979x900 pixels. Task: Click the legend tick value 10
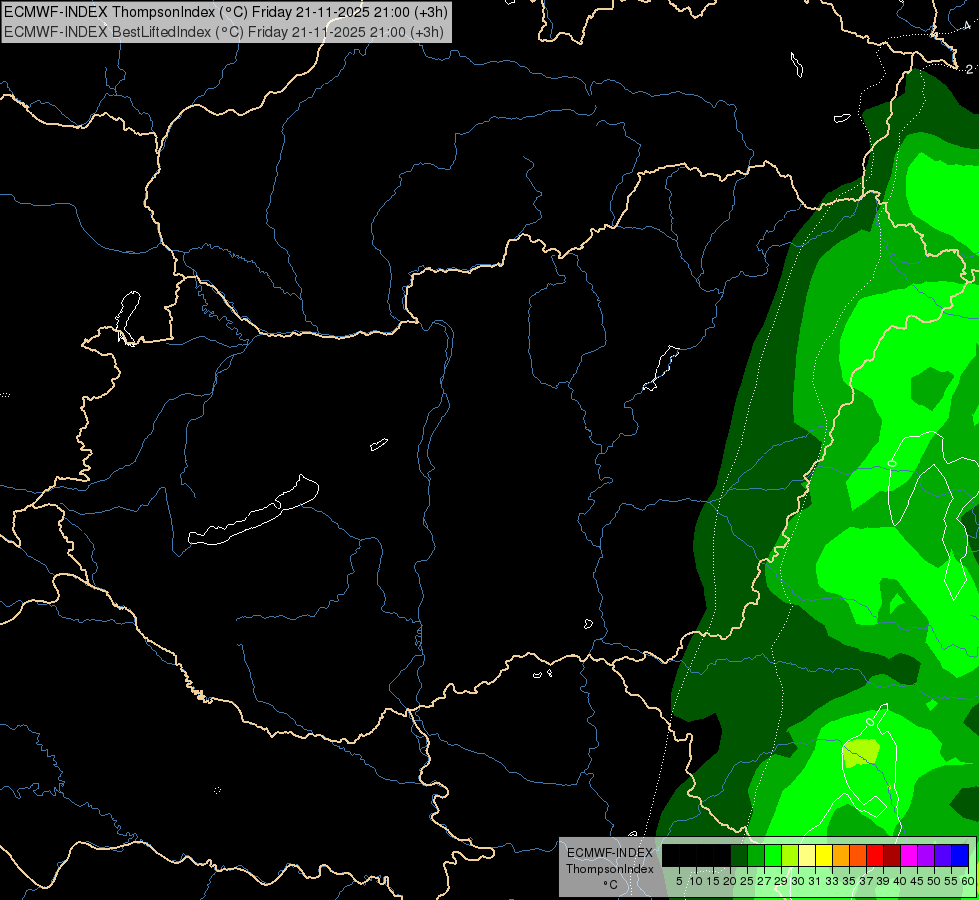tap(696, 881)
